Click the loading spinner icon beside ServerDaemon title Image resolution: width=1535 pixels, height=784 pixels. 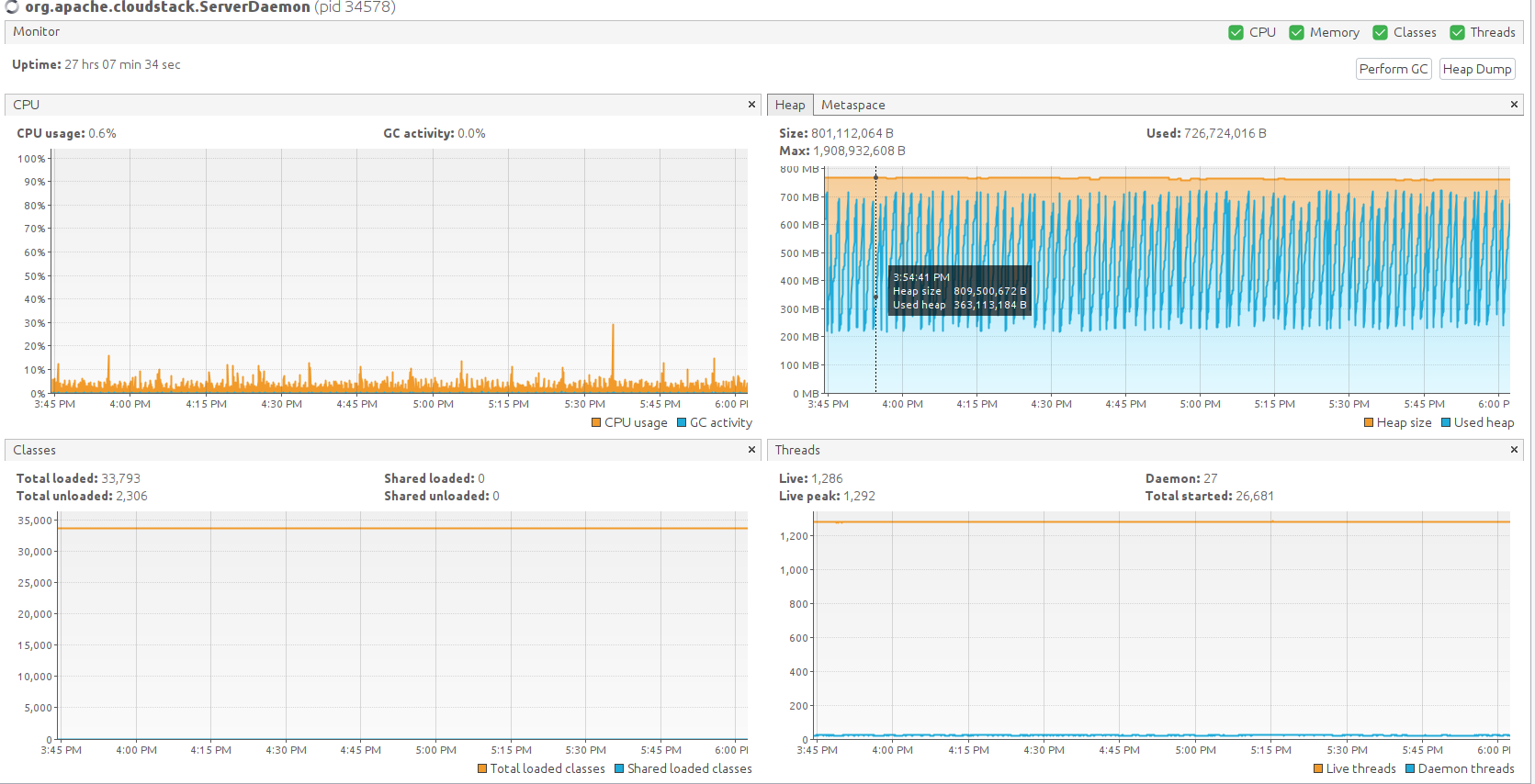(x=12, y=6)
